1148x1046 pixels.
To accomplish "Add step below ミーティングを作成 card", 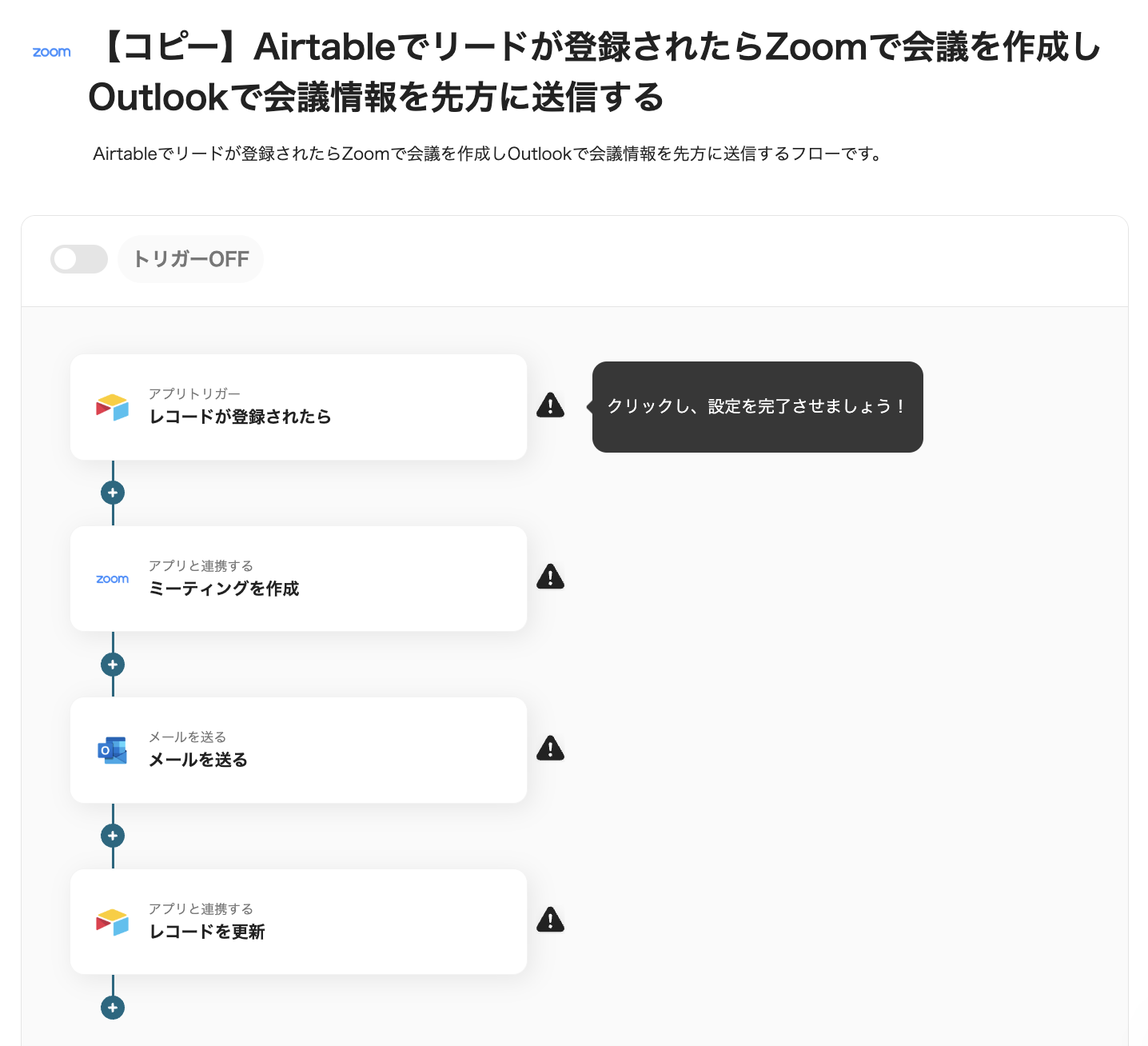I will [x=113, y=665].
